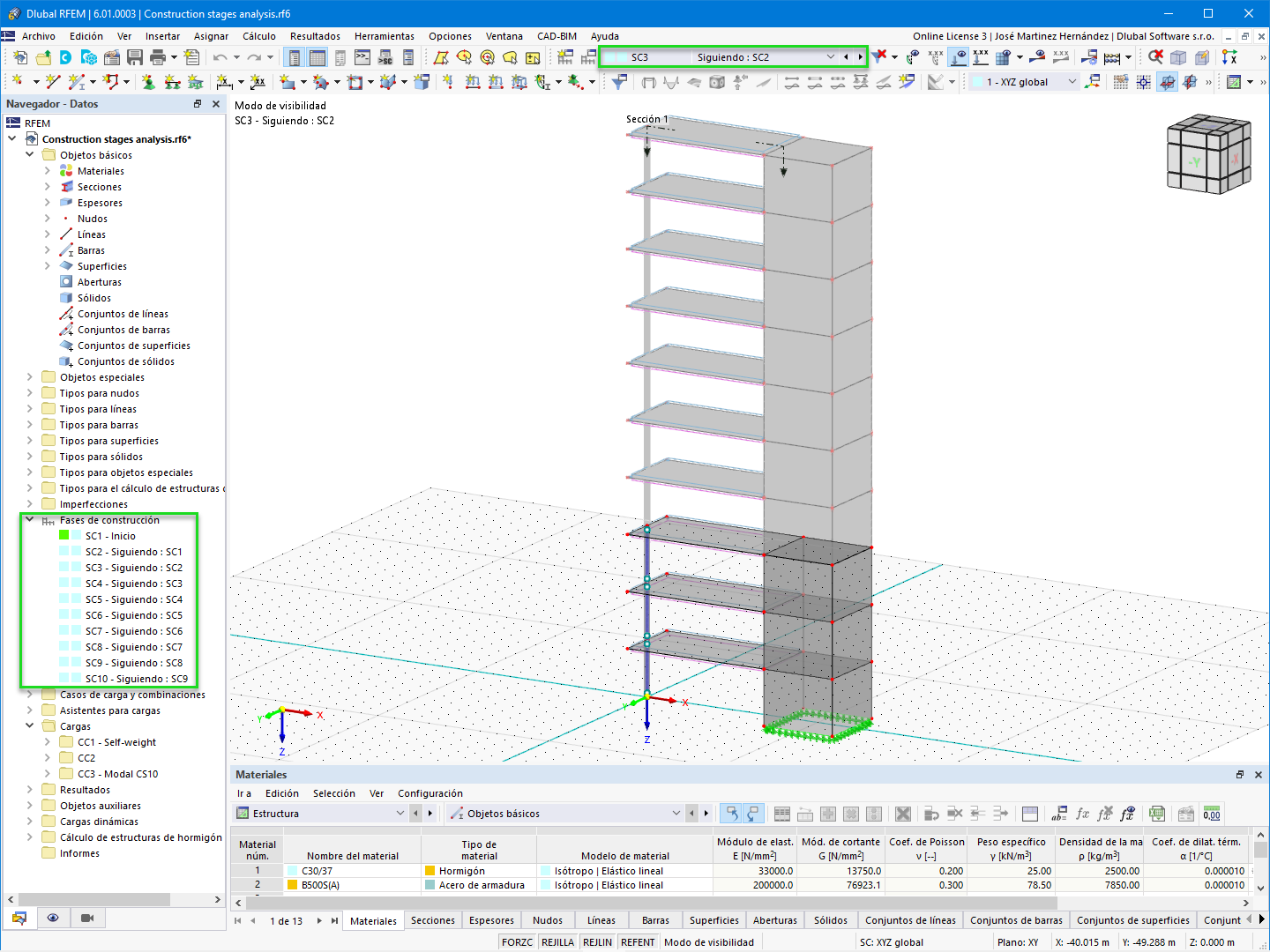Open the script console icon
The width and height of the screenshot is (1270, 952).
[362, 57]
